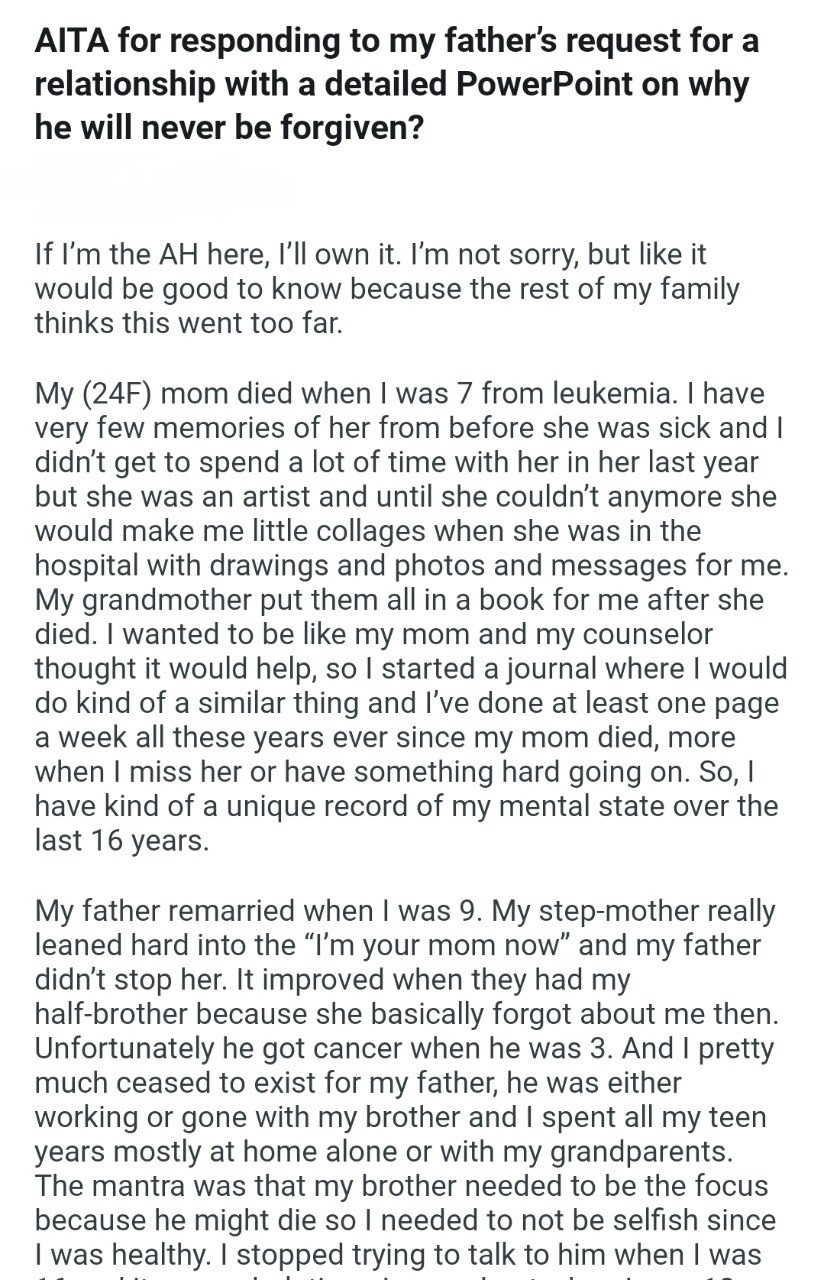Click the "I was healthy. I stopped trying" line
Image resolution: width=824 pixels, height=1280 pixels.
click(x=398, y=1254)
